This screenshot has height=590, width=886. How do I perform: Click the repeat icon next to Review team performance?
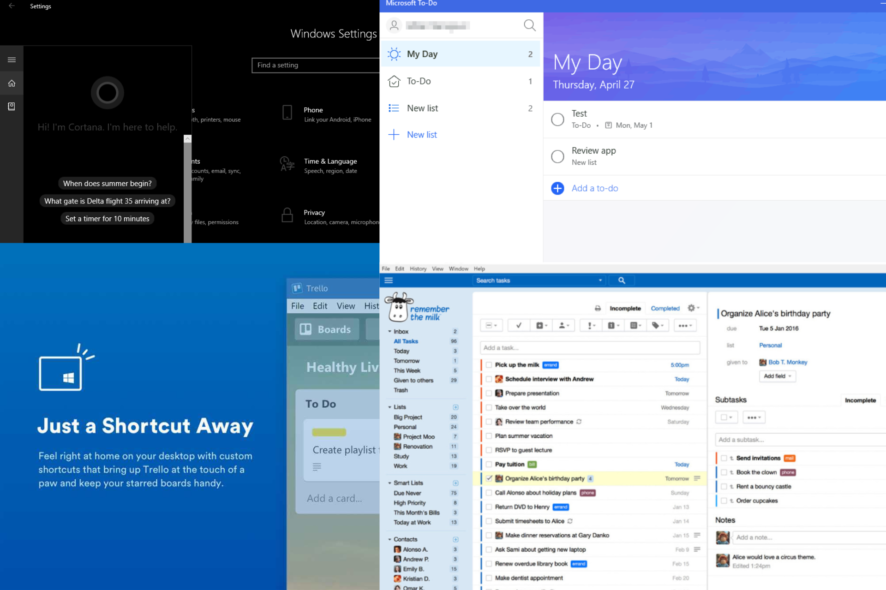(x=579, y=422)
